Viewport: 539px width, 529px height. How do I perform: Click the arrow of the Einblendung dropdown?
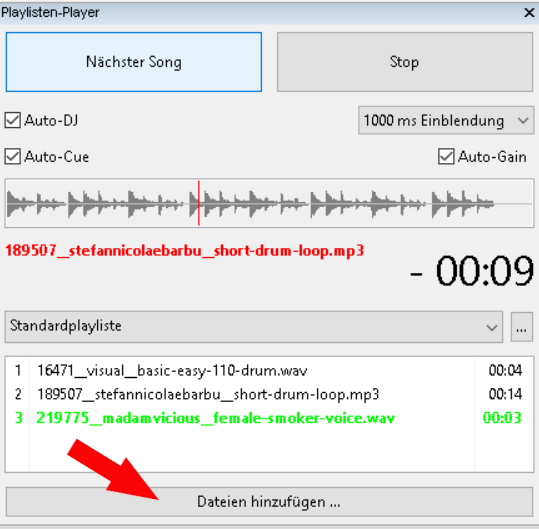coord(523,121)
